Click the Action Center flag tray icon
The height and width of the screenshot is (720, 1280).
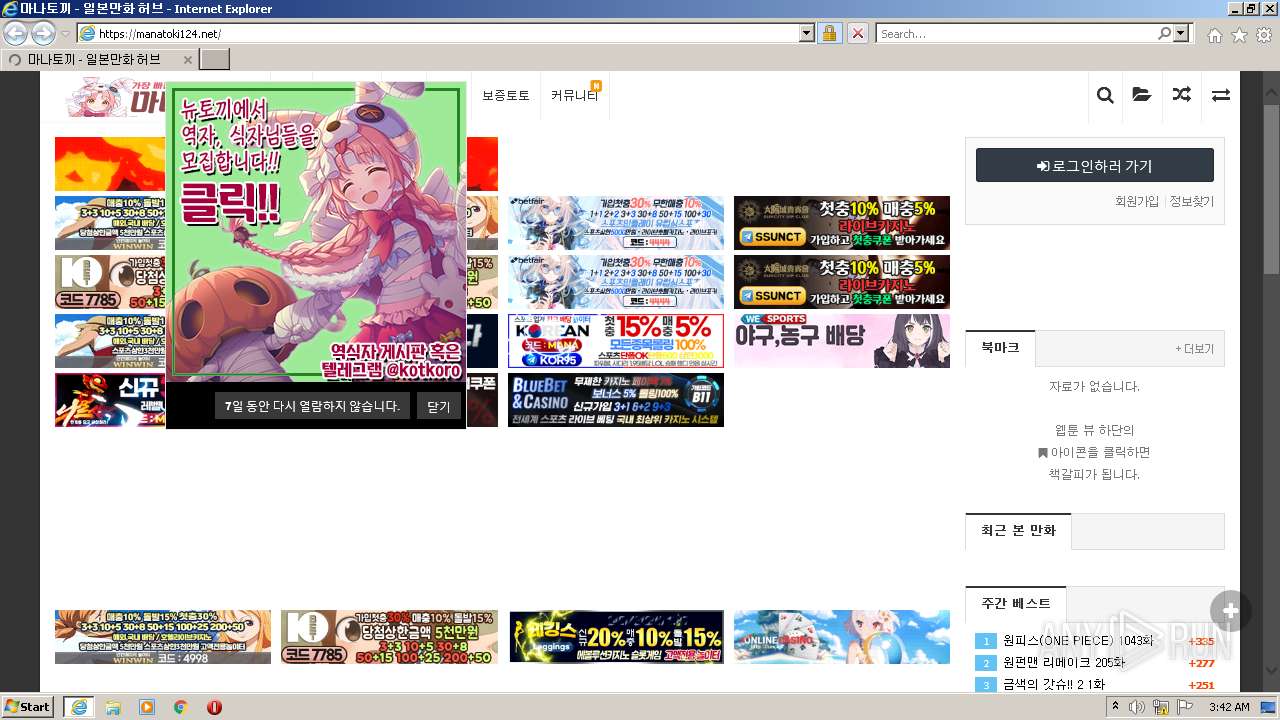(1185, 707)
